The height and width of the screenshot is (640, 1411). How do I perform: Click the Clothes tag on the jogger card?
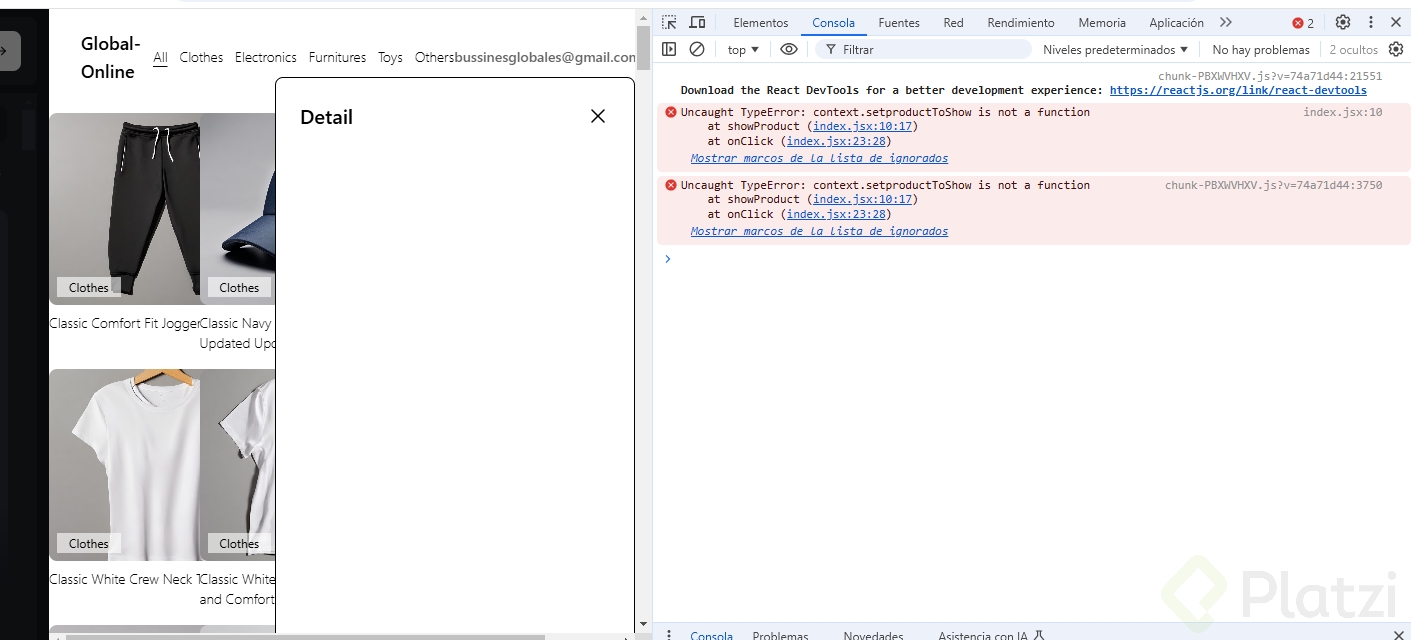(88, 287)
